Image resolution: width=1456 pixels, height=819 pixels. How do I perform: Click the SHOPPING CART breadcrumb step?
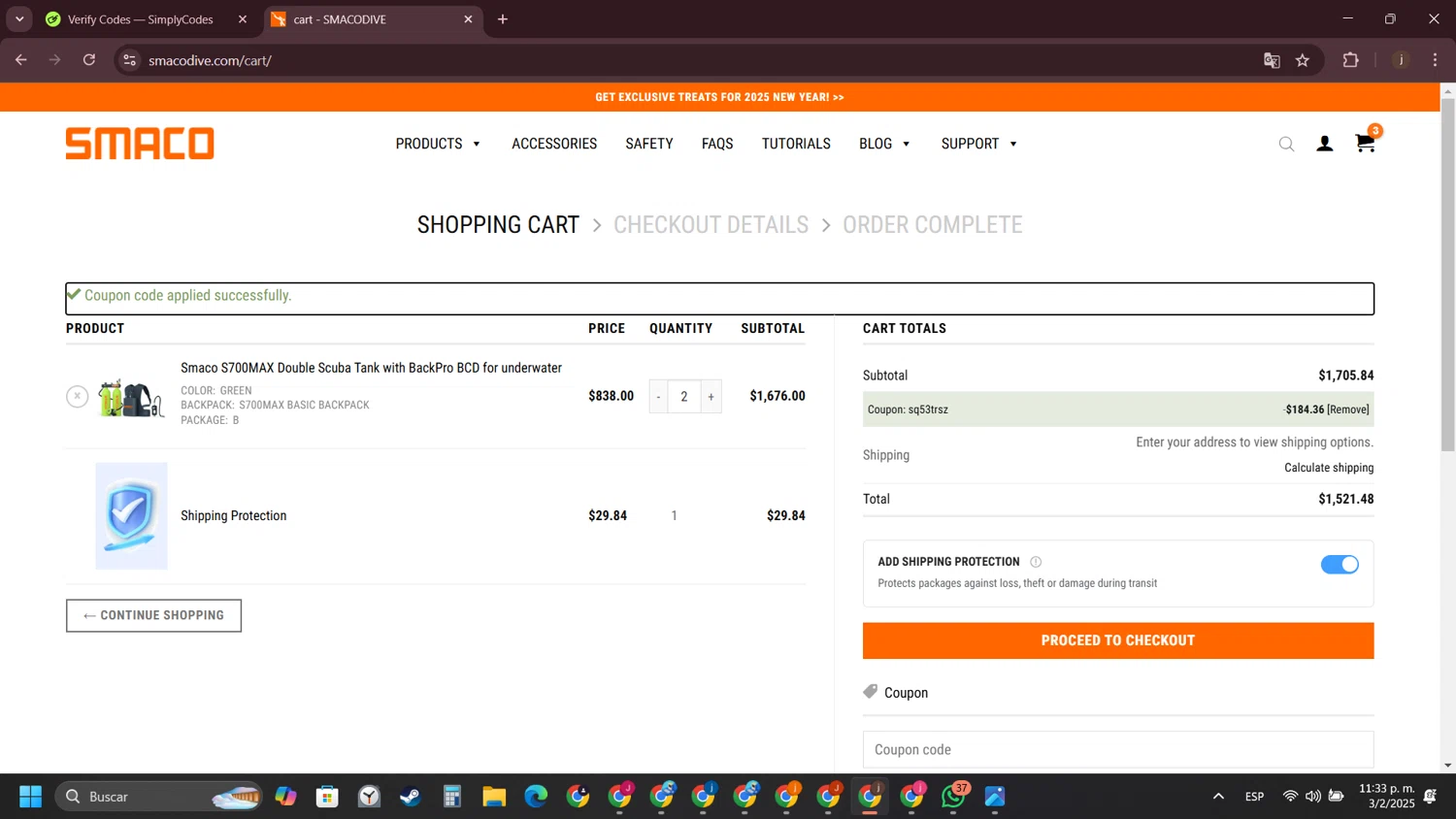tap(498, 225)
